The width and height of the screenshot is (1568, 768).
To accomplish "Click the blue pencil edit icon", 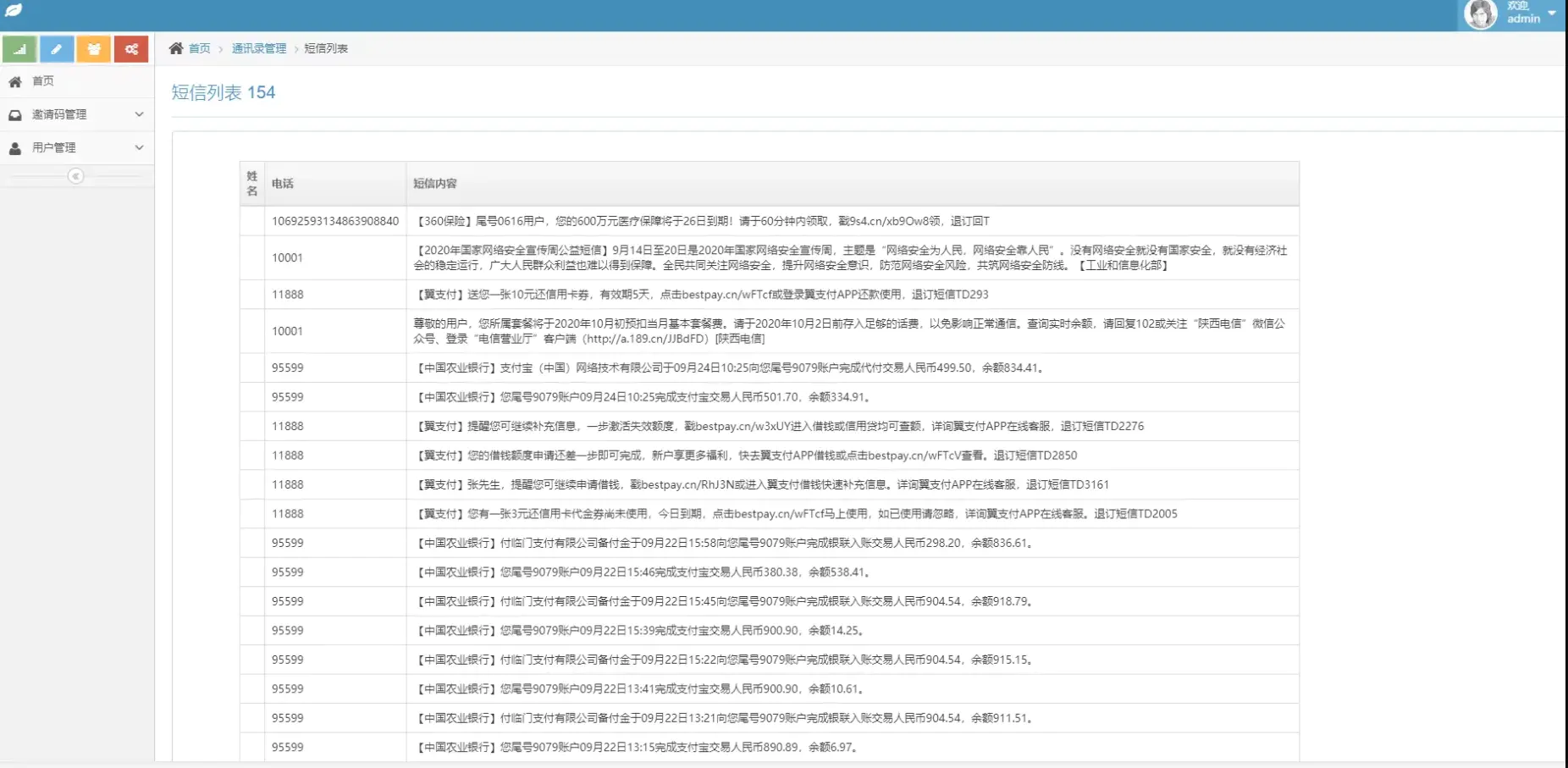I will (57, 49).
